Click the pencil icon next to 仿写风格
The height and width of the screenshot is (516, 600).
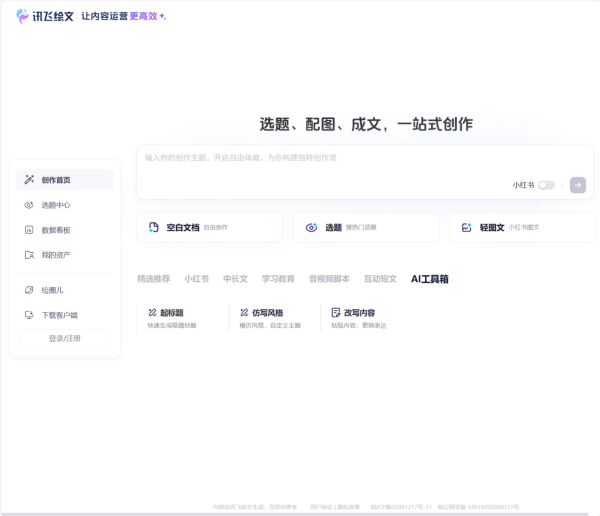point(244,313)
